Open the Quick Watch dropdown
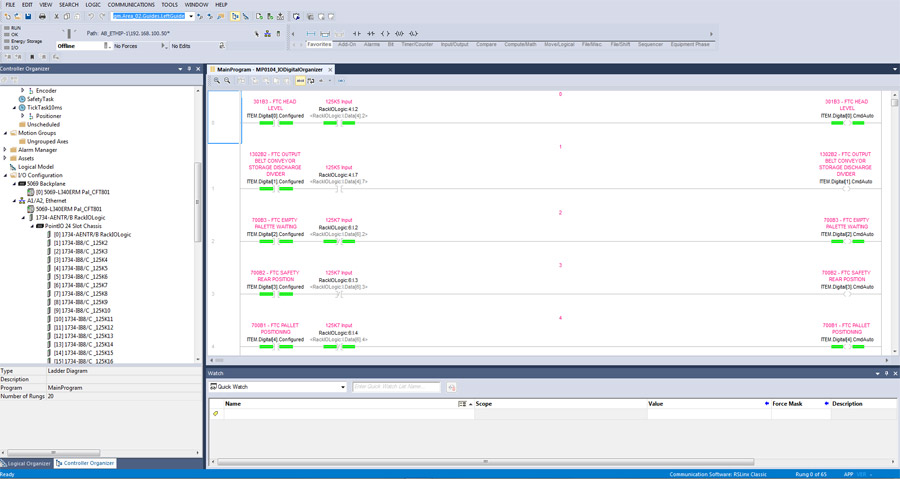 [x=342, y=387]
